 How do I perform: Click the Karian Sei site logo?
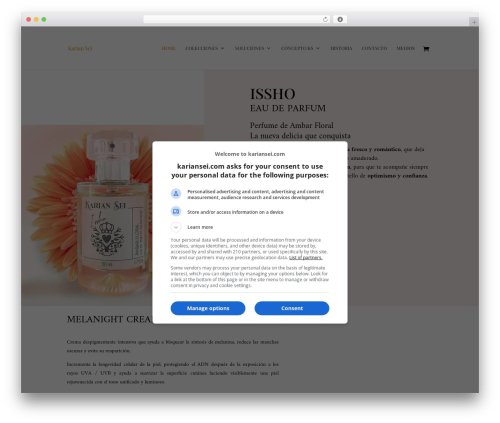click(x=80, y=48)
